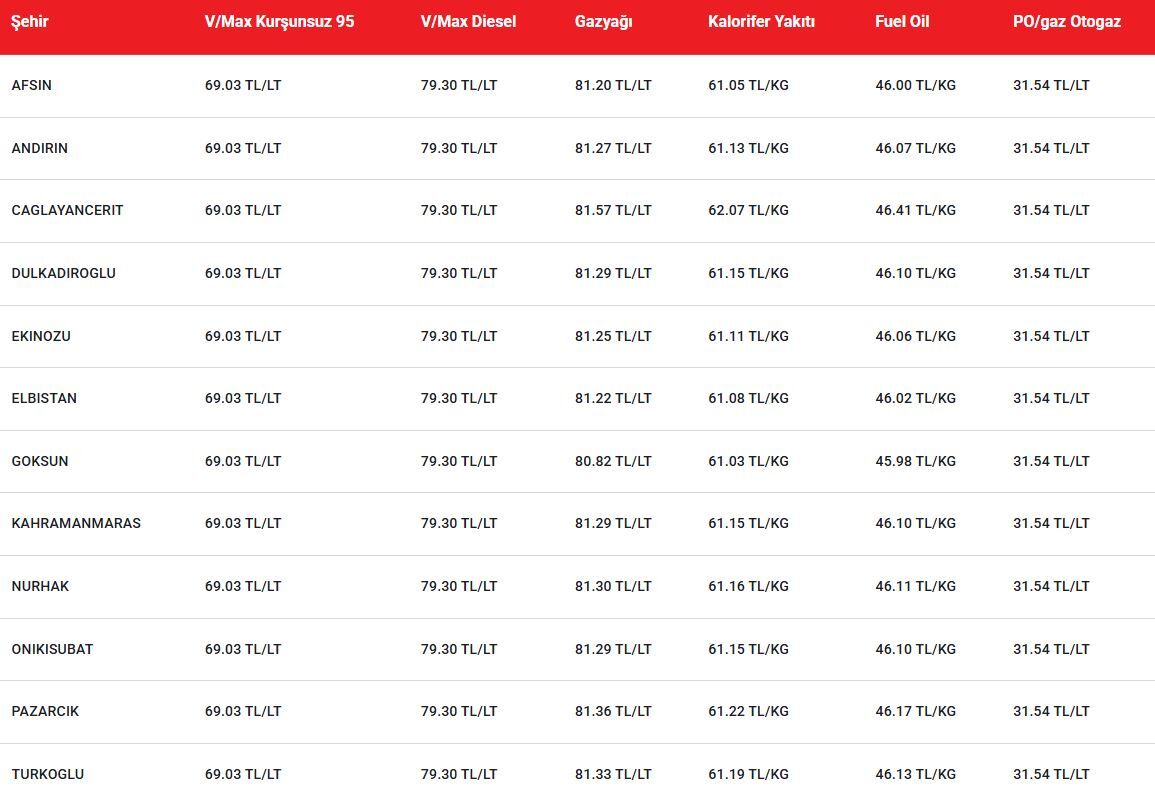The image size is (1155, 800).
Task: Click the KAHRAMANMARAS city label
Action: (x=76, y=524)
